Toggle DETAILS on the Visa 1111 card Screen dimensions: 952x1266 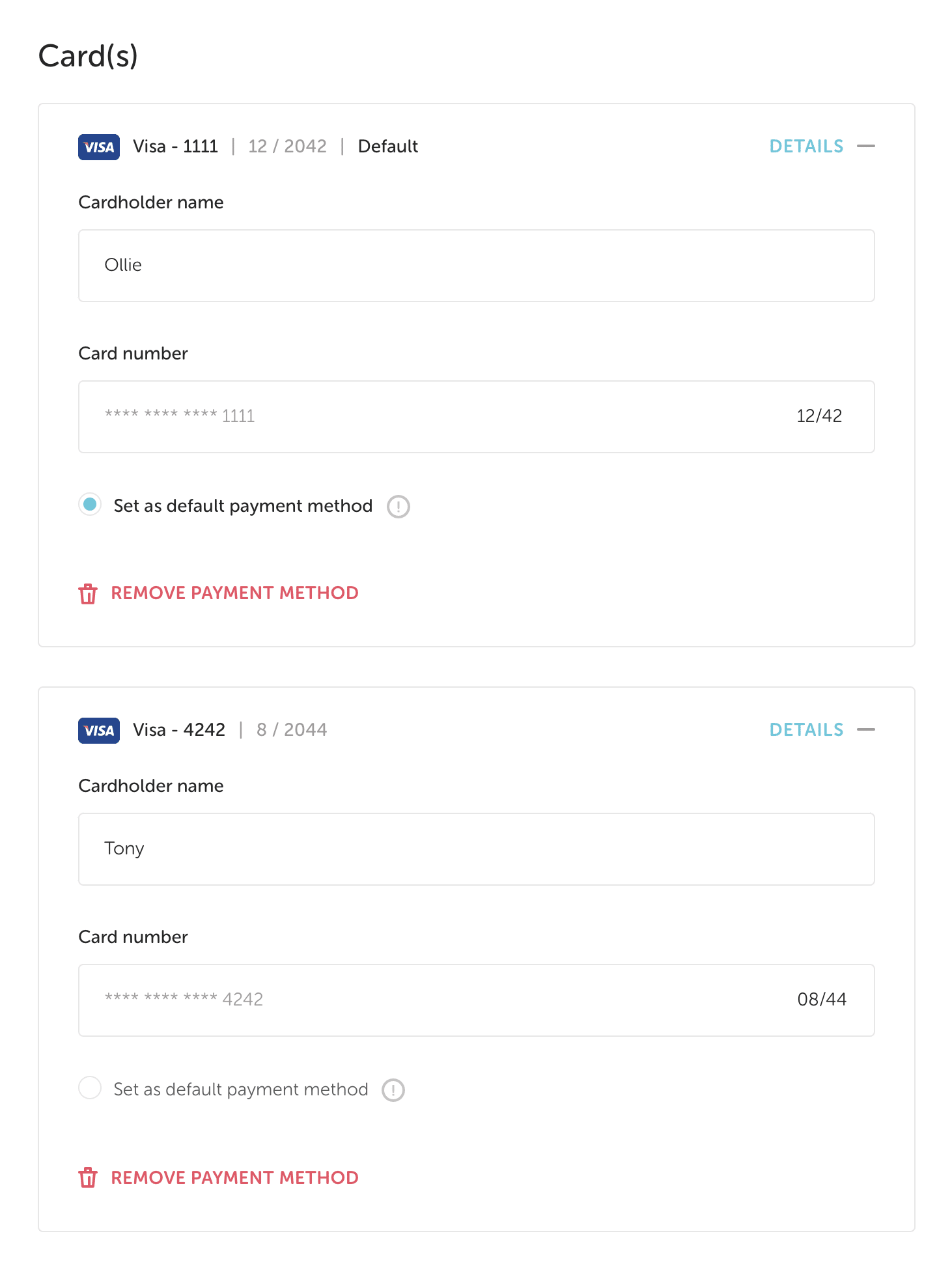click(806, 147)
